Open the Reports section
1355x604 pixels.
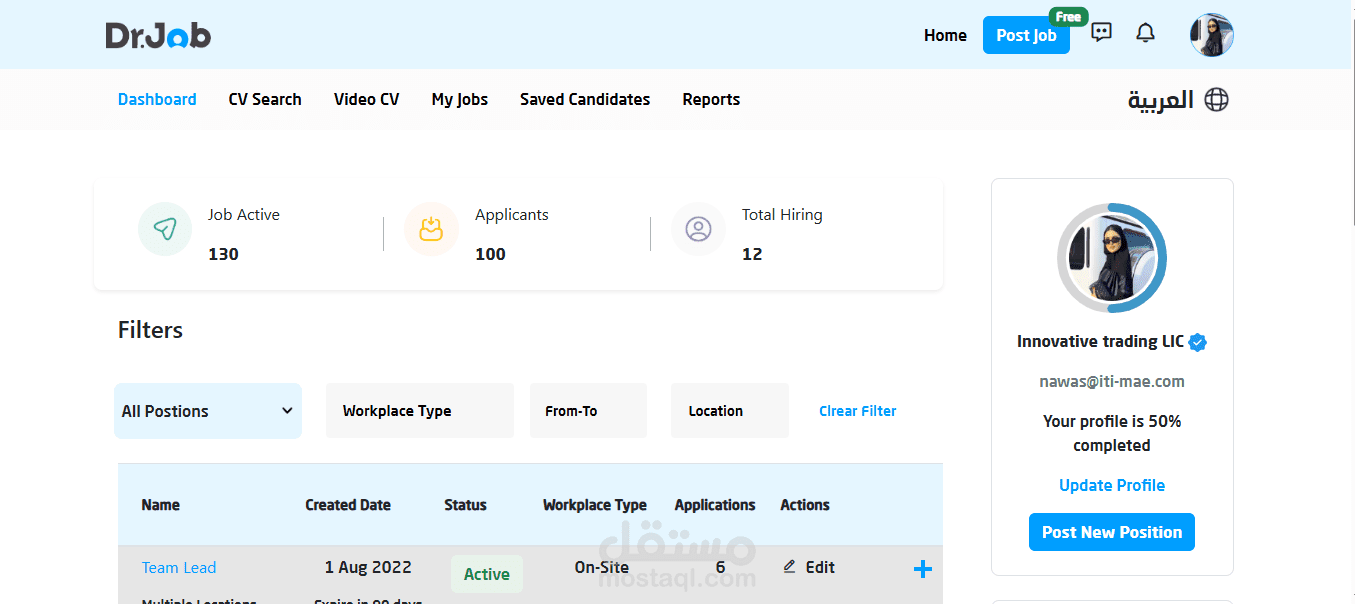pyautogui.click(x=711, y=99)
